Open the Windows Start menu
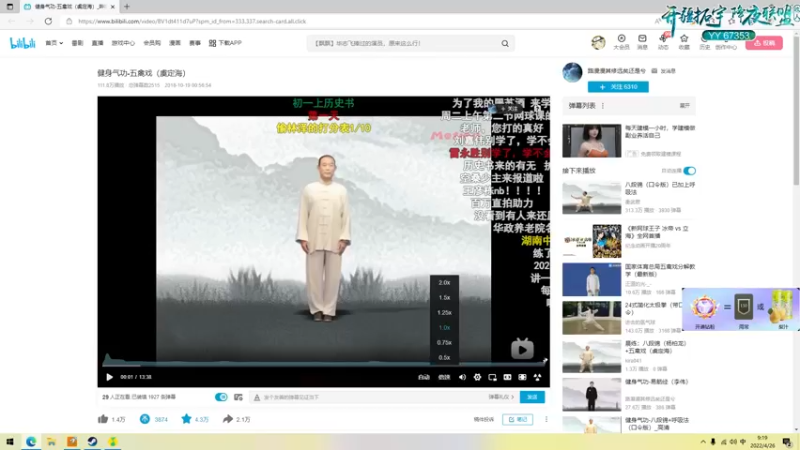Screen dimensions: 800x450 tap(10, 441)
